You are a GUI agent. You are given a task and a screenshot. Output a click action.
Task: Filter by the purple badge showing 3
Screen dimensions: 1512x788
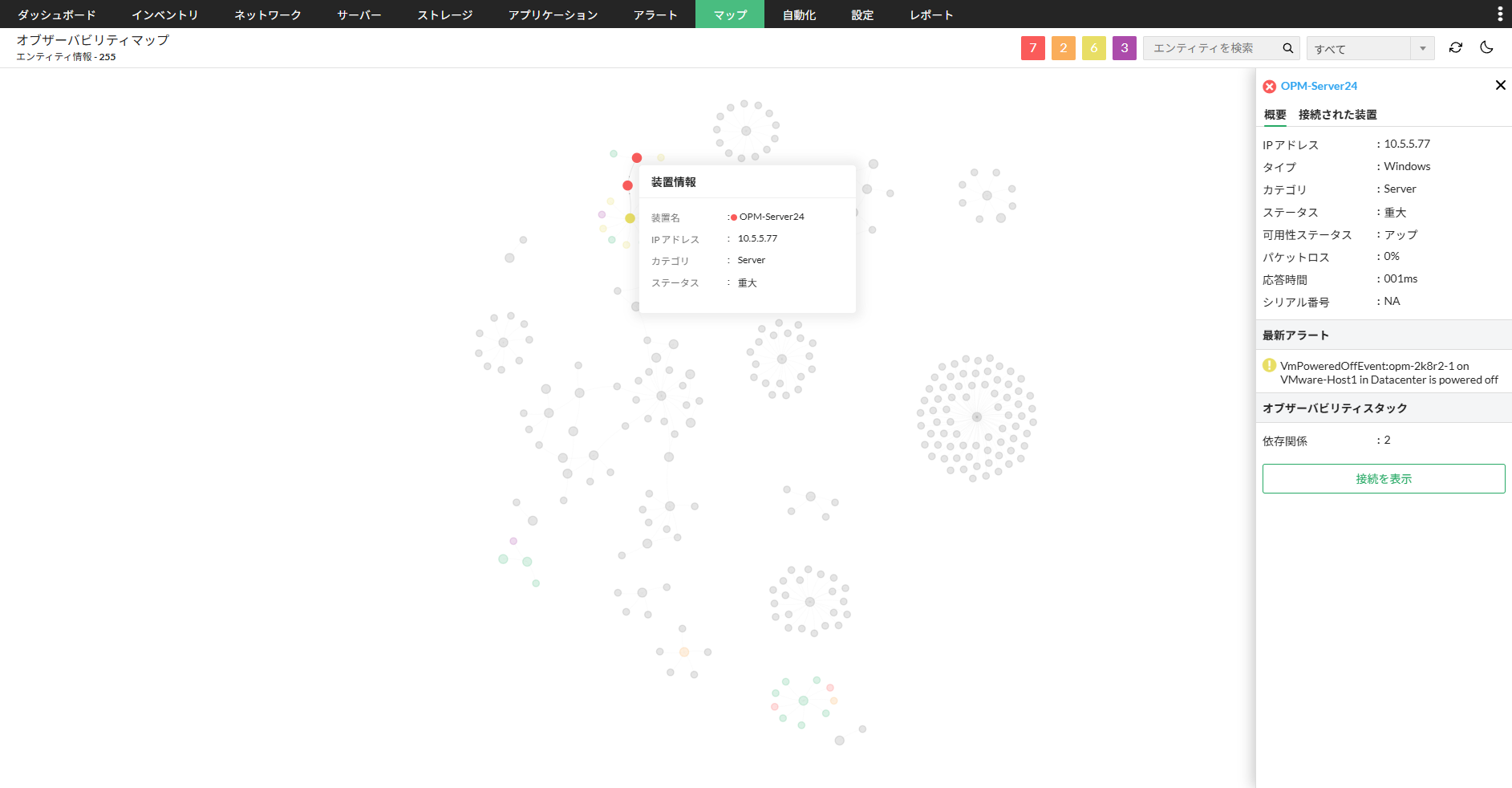point(1125,48)
